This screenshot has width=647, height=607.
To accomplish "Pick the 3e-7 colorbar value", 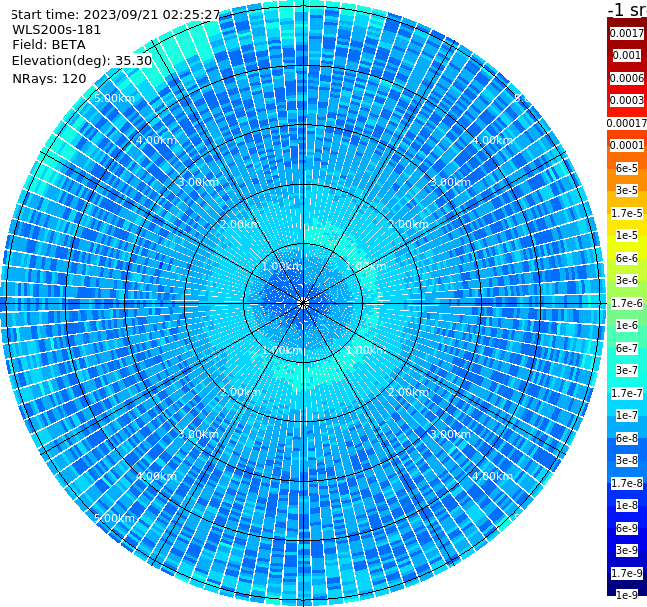I will [627, 370].
